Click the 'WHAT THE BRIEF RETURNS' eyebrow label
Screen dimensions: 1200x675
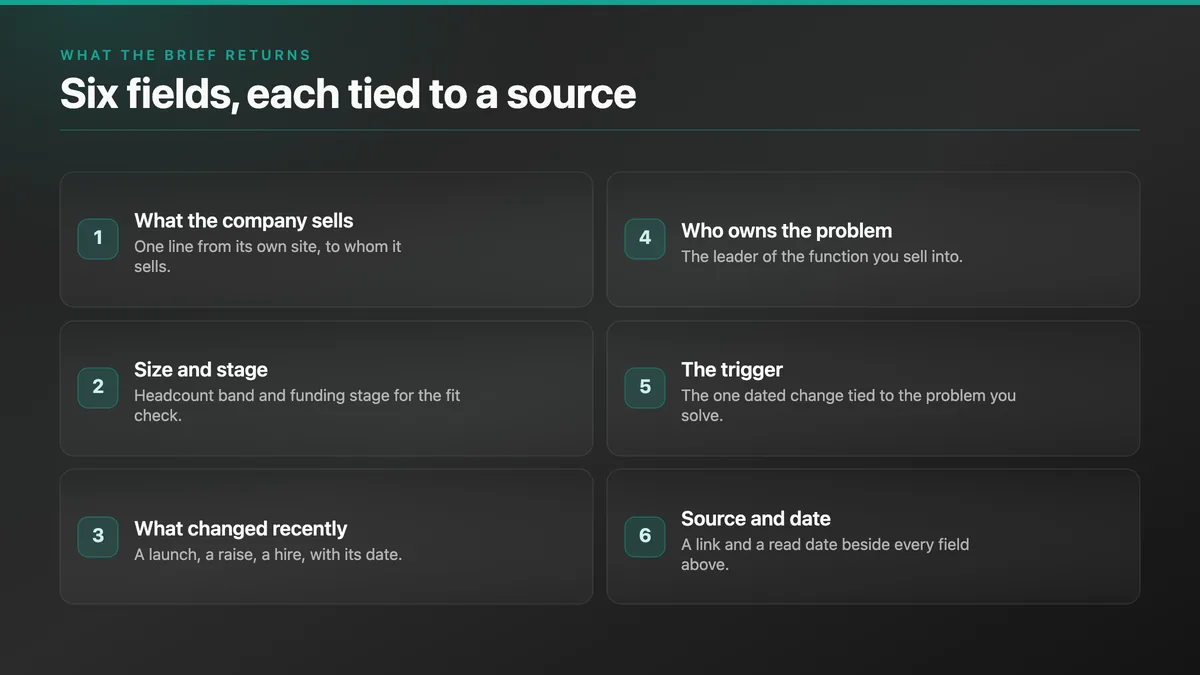(x=186, y=55)
